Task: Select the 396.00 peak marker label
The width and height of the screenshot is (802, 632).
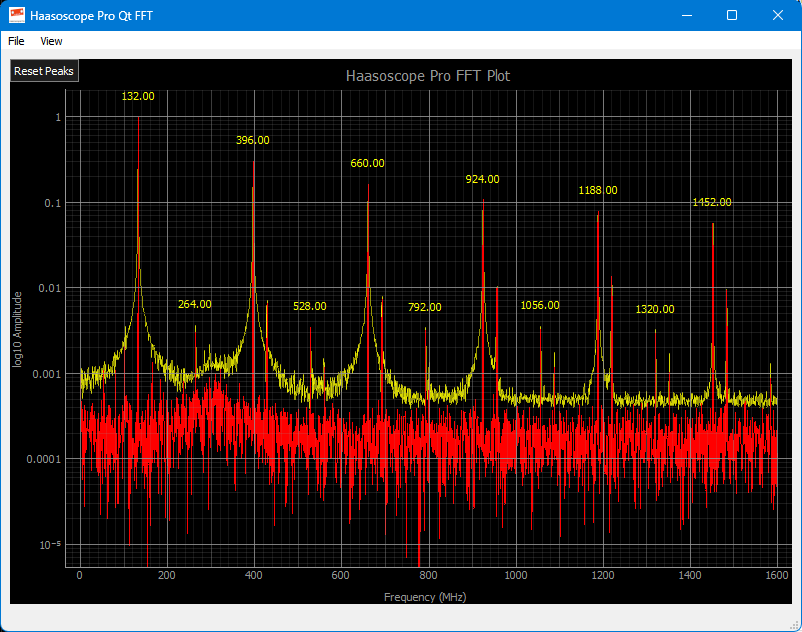Action: (252, 141)
